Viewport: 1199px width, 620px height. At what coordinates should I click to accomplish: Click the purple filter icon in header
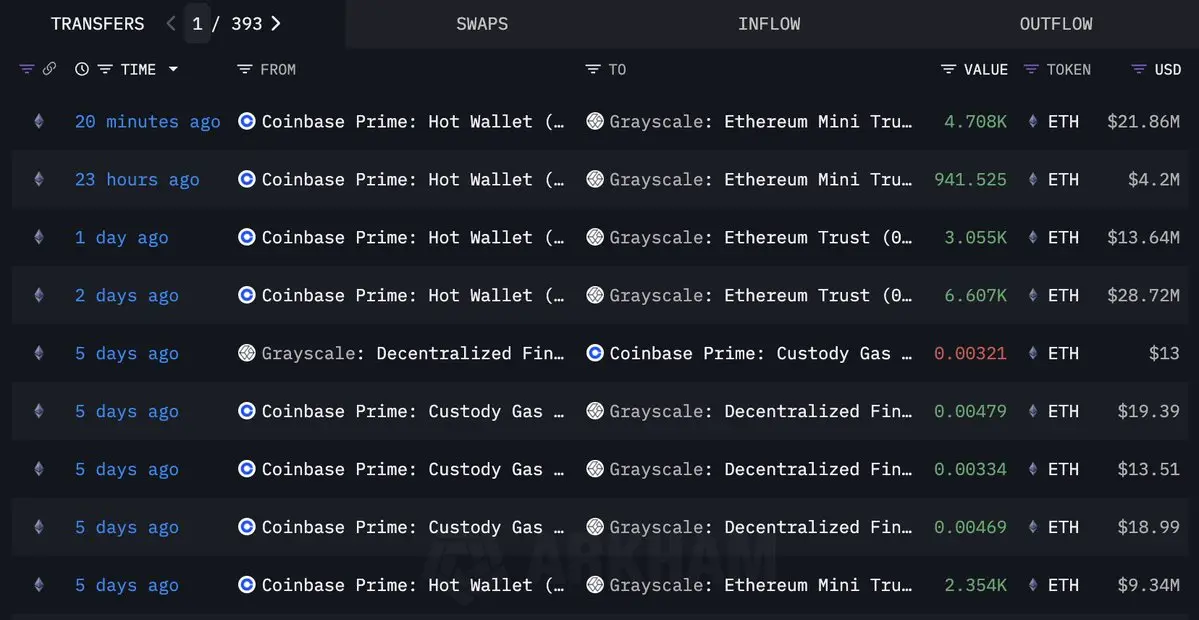pos(27,70)
